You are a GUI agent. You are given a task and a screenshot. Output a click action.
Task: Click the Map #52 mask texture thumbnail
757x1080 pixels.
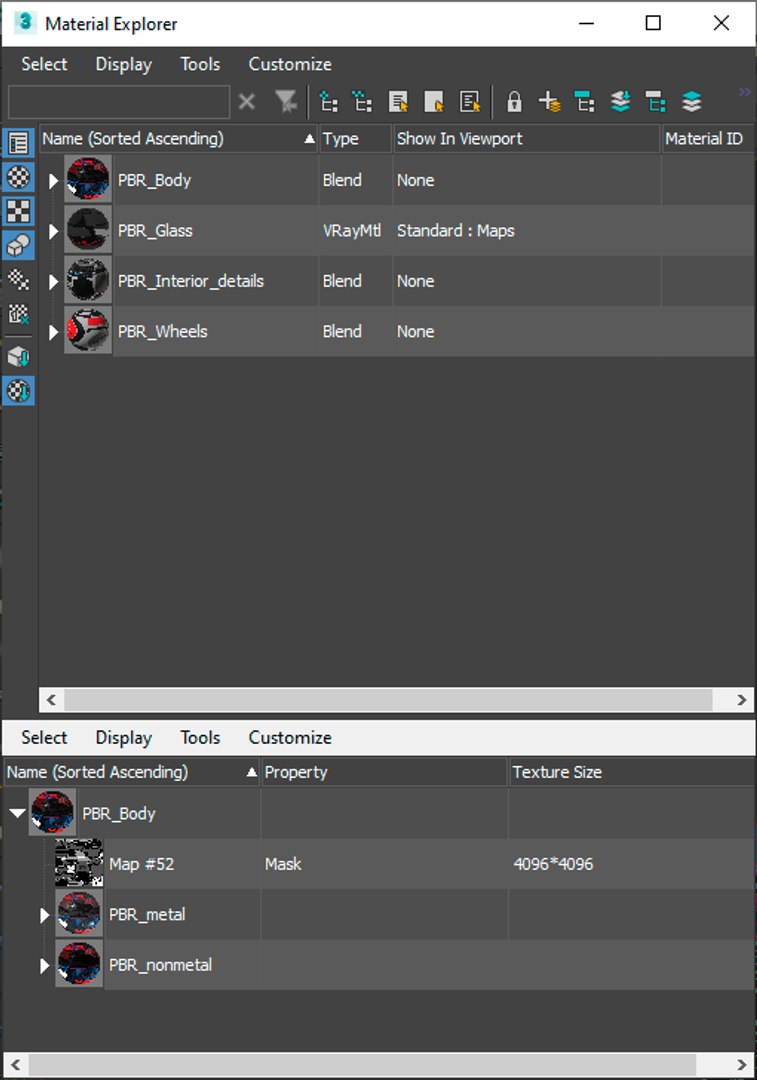tap(79, 863)
